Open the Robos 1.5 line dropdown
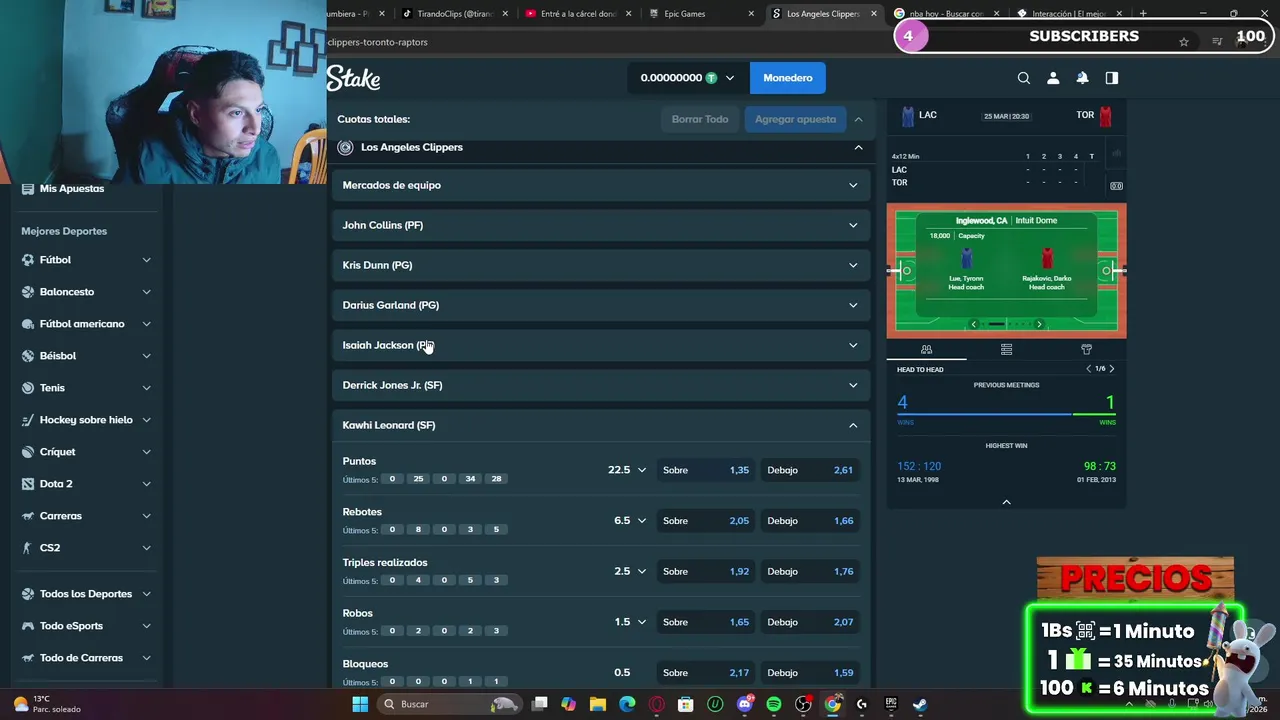The height and width of the screenshot is (720, 1280). (x=630, y=622)
